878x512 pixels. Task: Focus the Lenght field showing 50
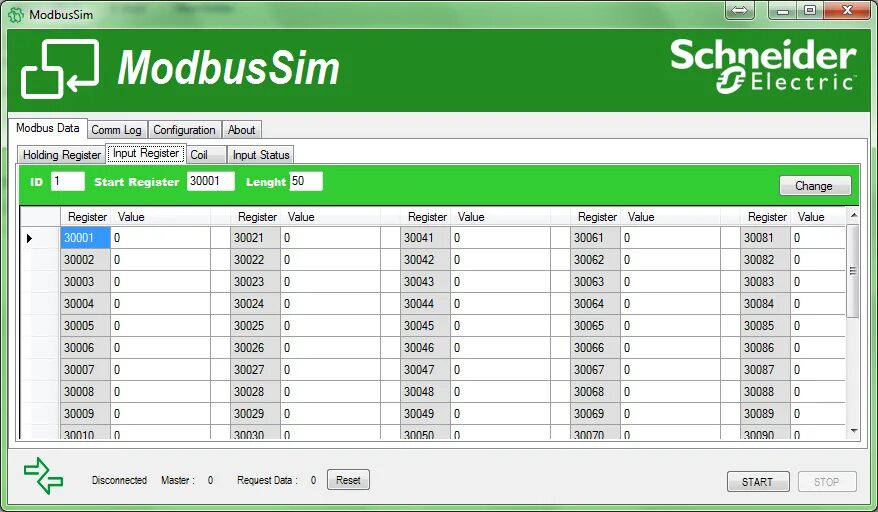tap(306, 181)
